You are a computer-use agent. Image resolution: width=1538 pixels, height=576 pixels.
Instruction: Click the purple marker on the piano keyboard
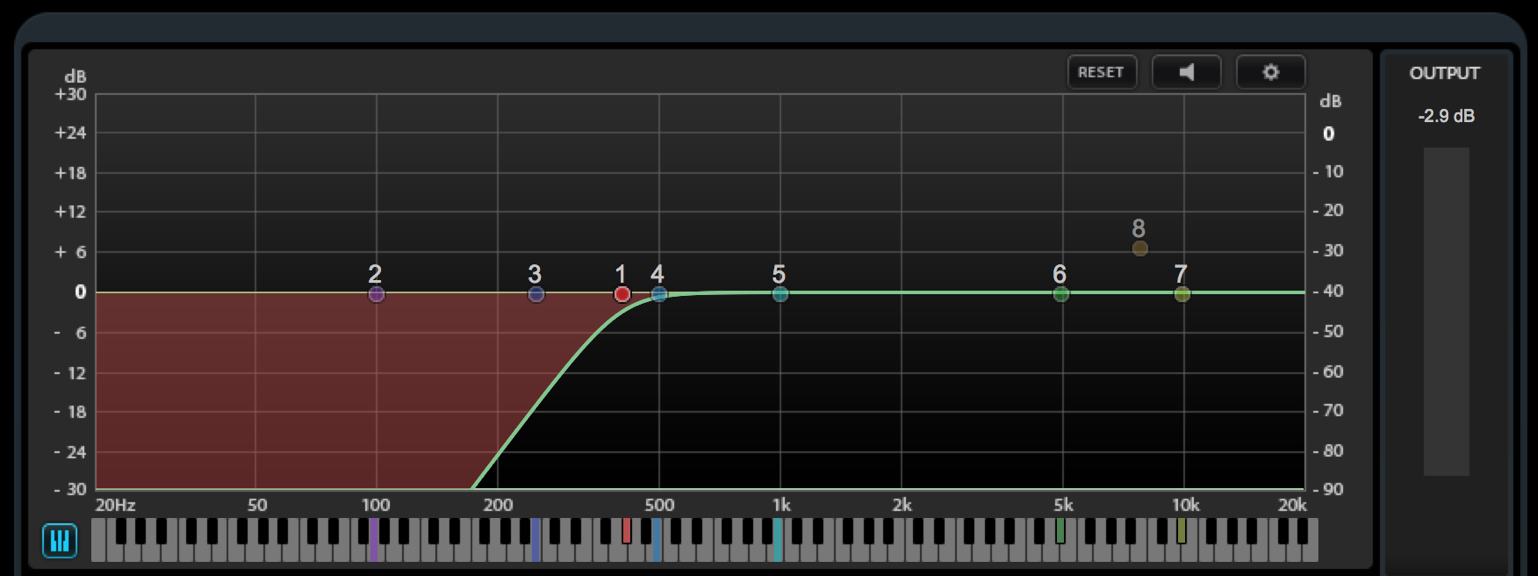[x=374, y=539]
